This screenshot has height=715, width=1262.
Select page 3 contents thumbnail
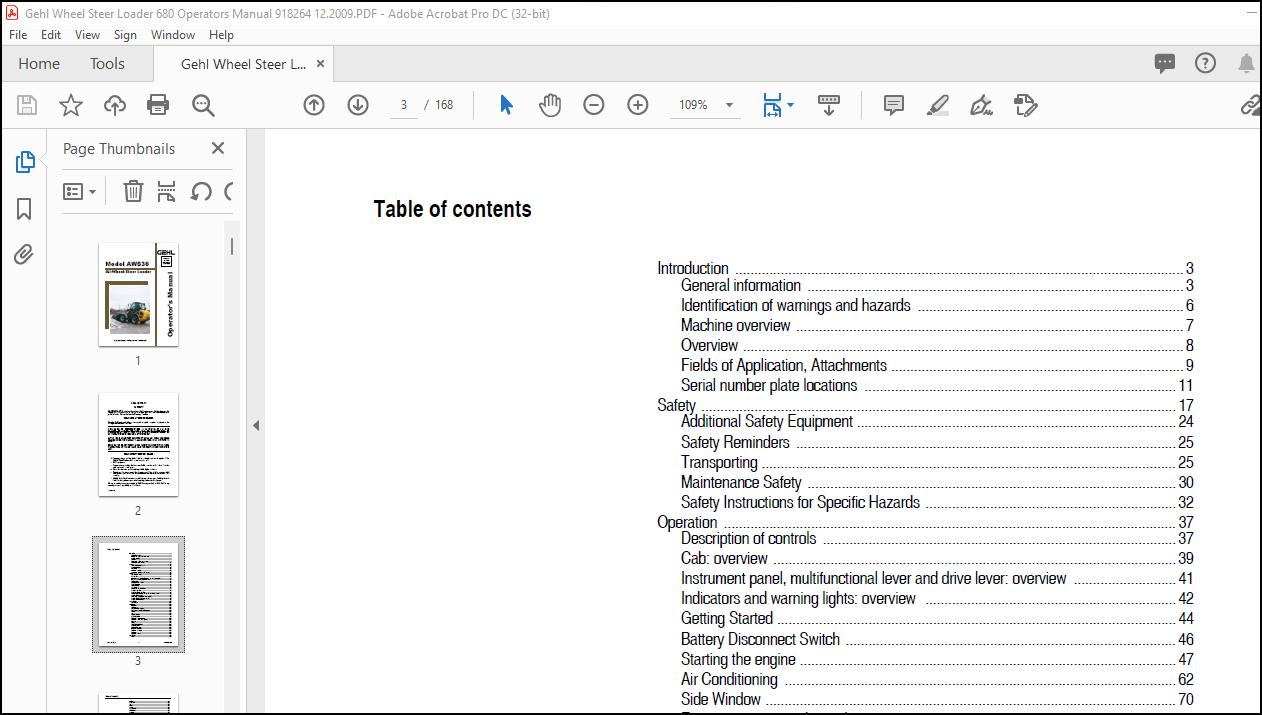(138, 594)
